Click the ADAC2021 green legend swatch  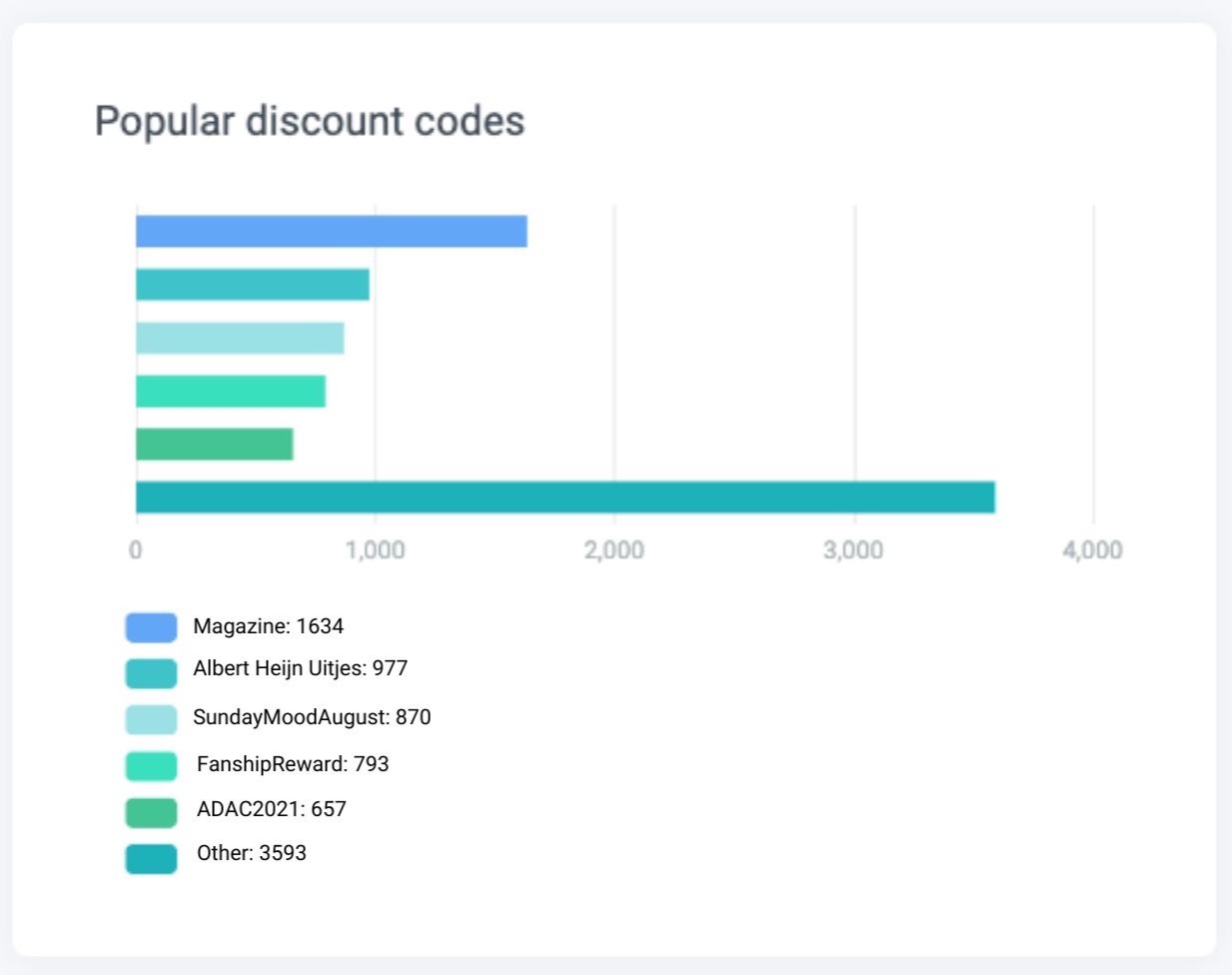pyautogui.click(x=151, y=812)
